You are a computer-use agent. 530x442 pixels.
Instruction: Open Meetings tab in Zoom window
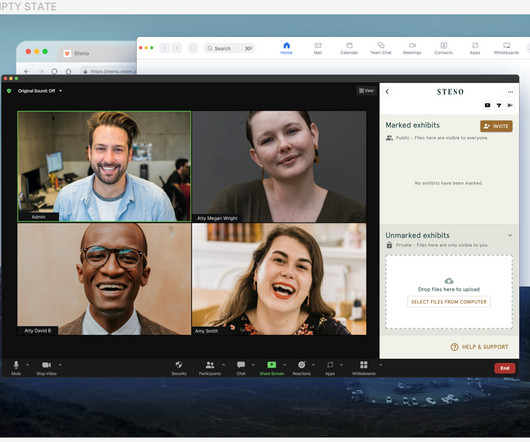(x=412, y=48)
